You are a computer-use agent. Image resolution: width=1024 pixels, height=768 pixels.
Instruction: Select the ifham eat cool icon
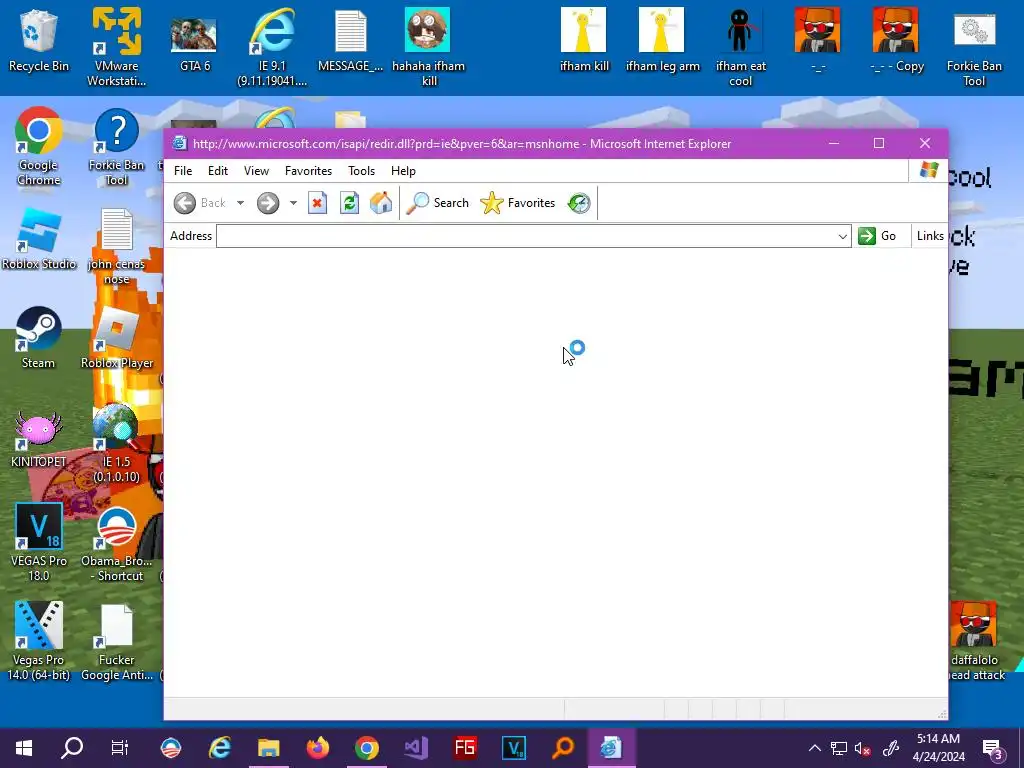740,47
